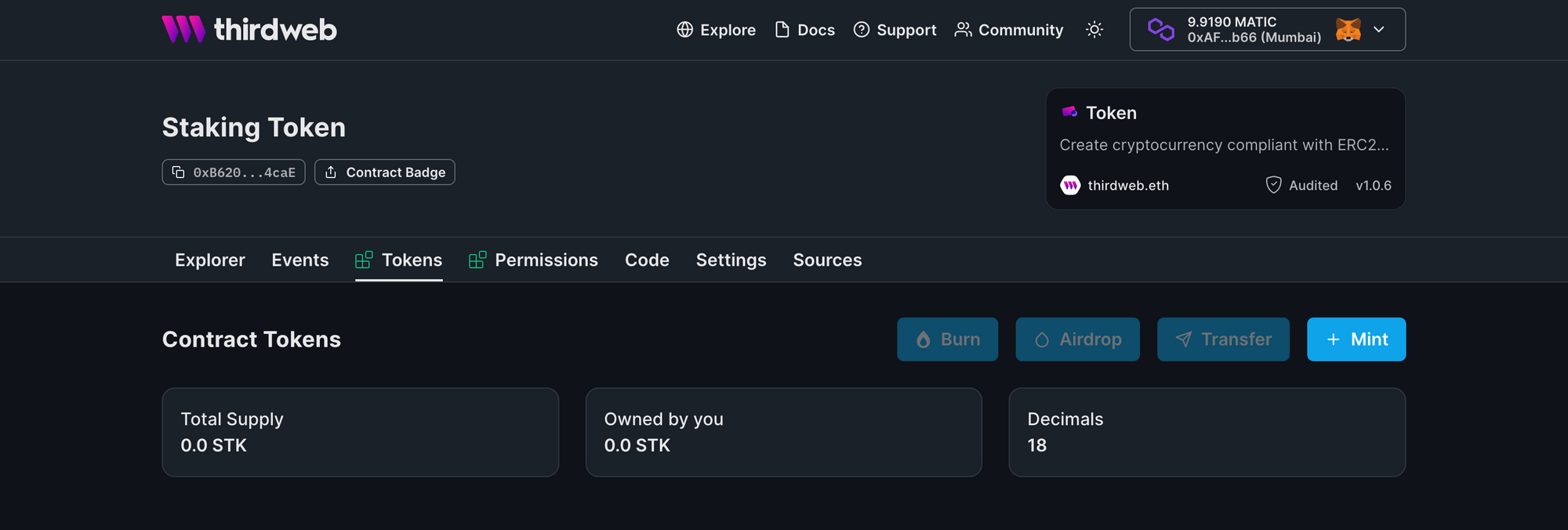1568x530 pixels.
Task: Click the globe icon next to Explore
Action: [x=684, y=29]
